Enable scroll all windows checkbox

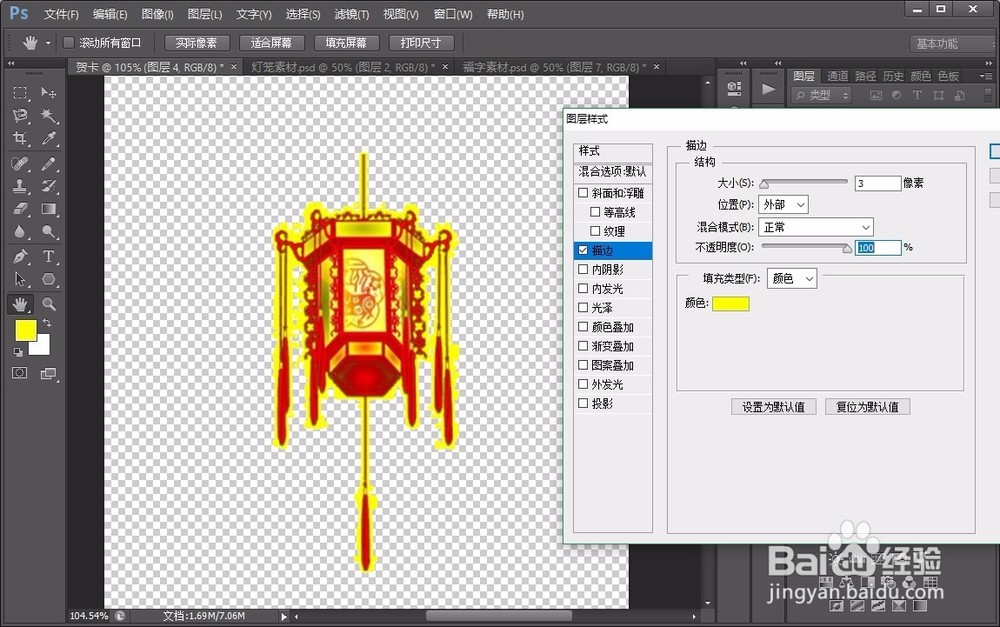tap(68, 43)
